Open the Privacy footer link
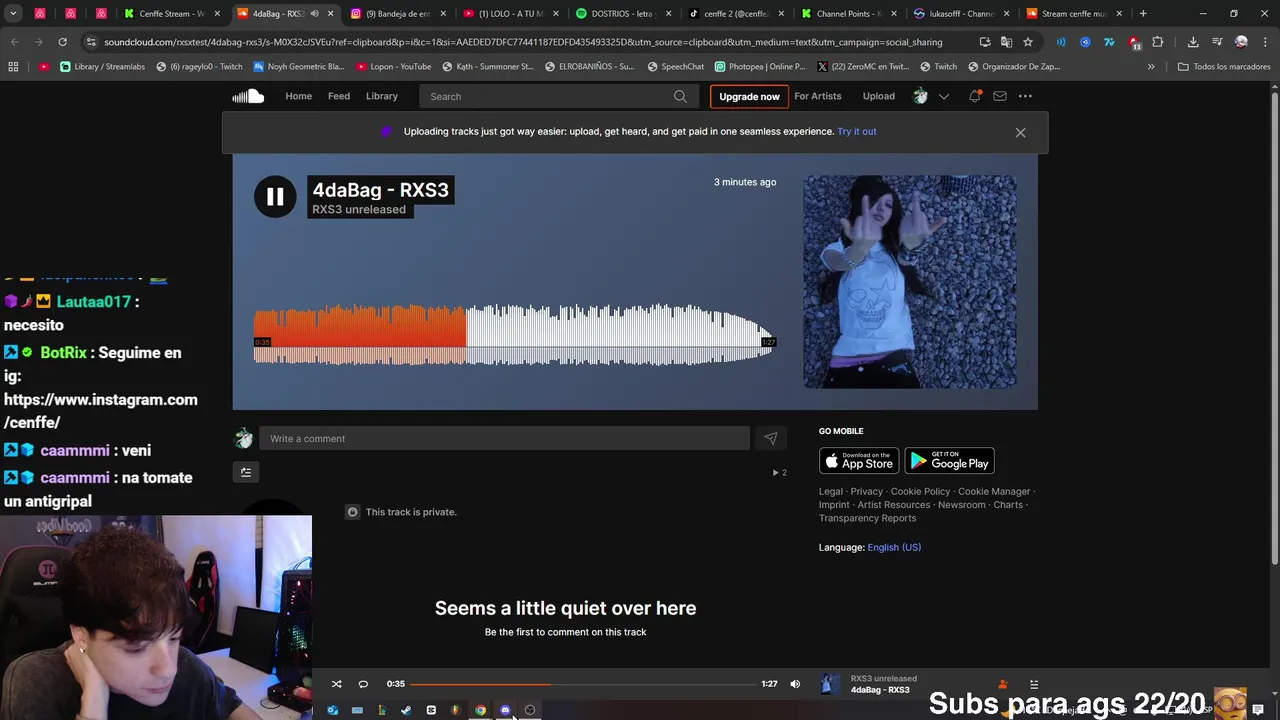Image resolution: width=1280 pixels, height=720 pixels. click(867, 491)
